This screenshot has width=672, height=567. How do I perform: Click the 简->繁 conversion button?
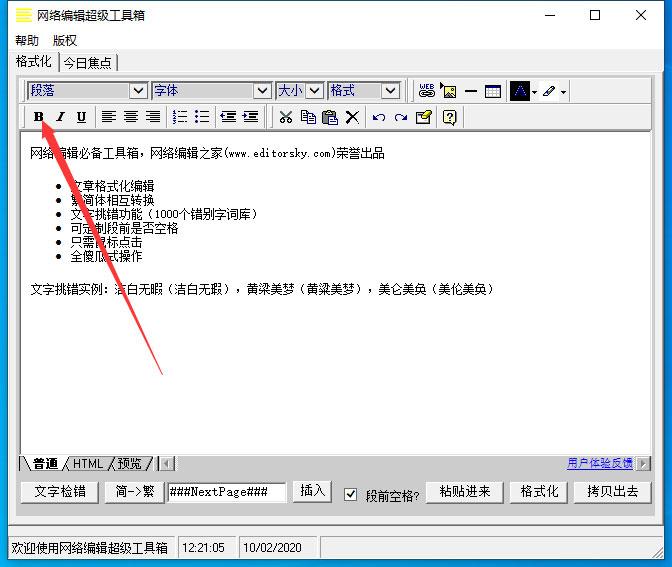pos(135,492)
